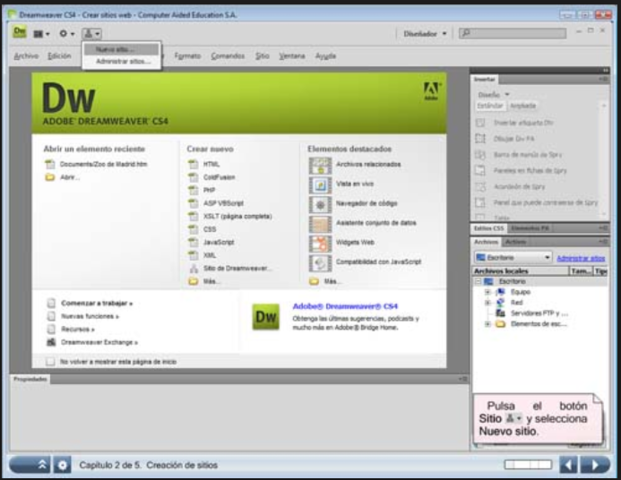Open Comenzar a trabajar link

(x=97, y=303)
